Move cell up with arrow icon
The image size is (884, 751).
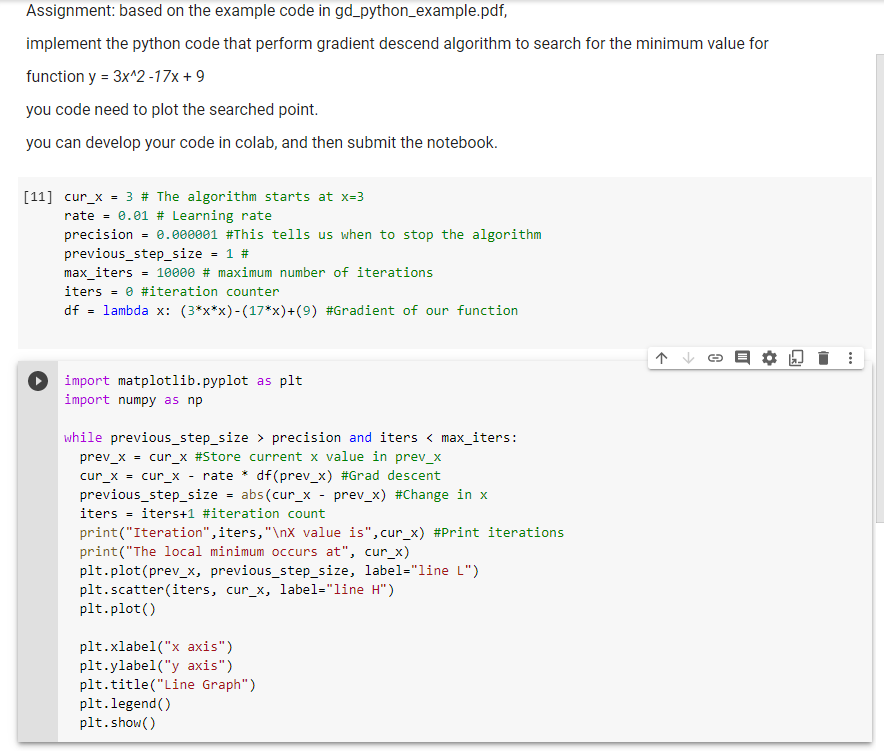(x=661, y=358)
